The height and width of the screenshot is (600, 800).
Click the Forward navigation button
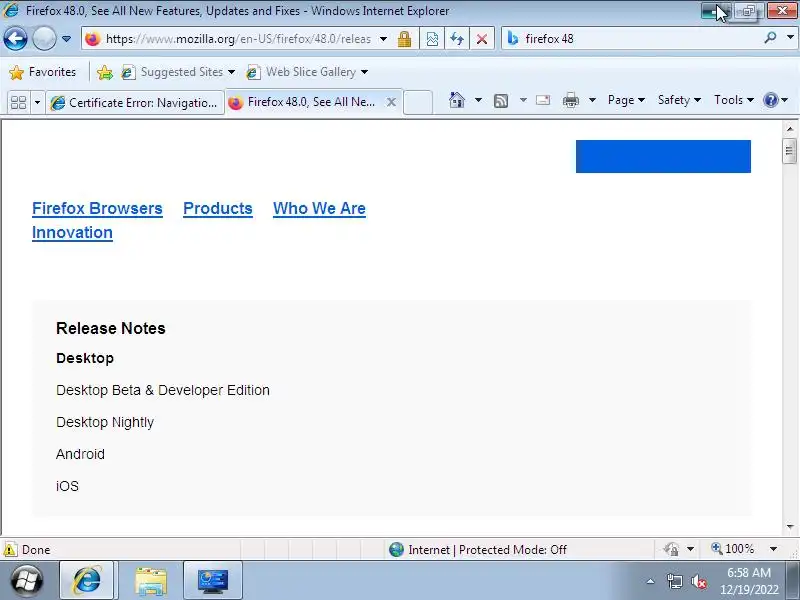pyautogui.click(x=44, y=39)
